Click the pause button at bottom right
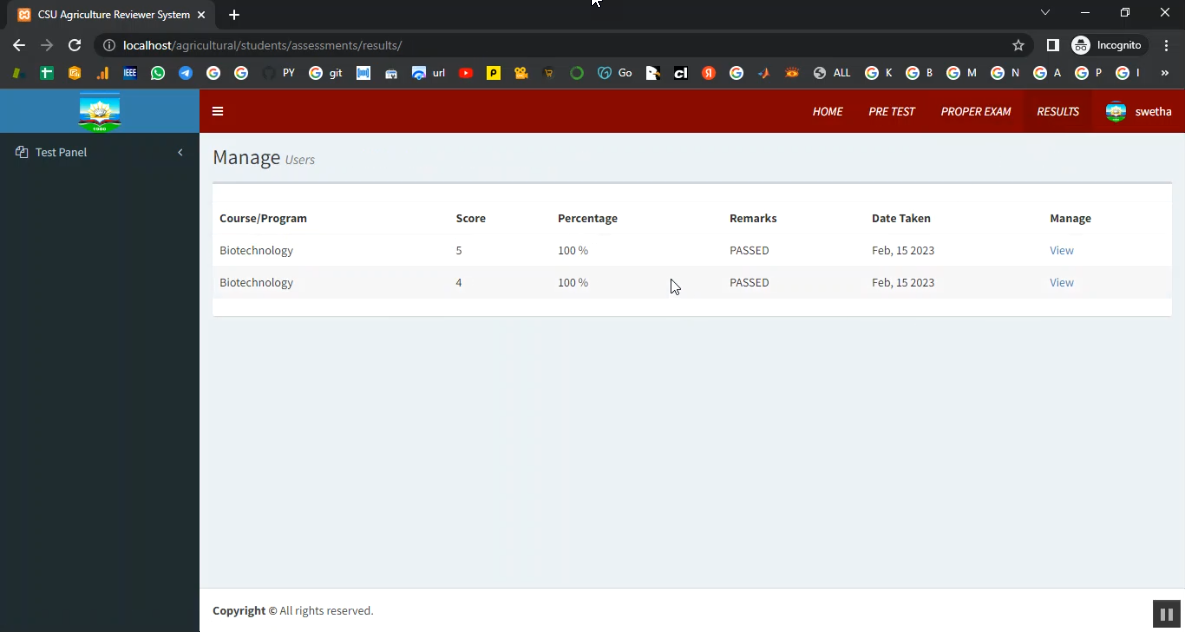The width and height of the screenshot is (1185, 632). point(1166,615)
